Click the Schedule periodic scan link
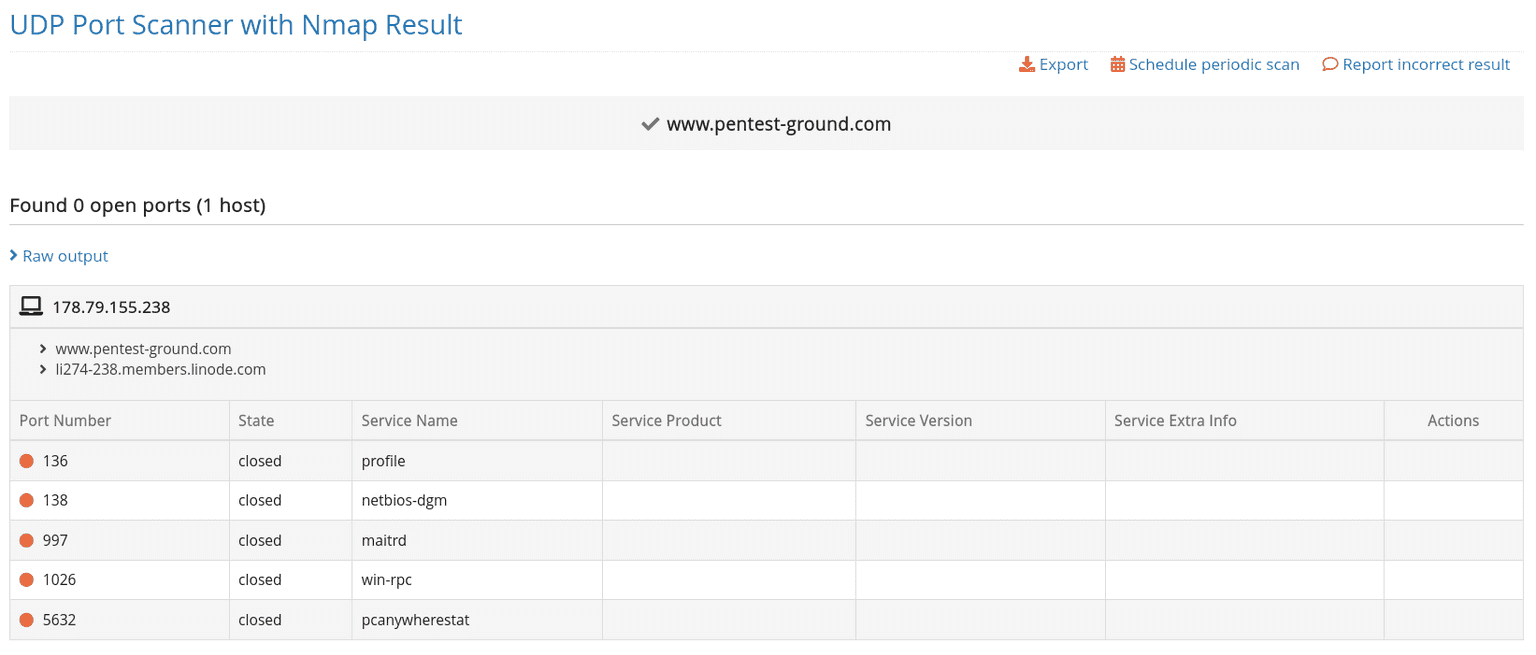This screenshot has width=1536, height=655. [x=1214, y=63]
